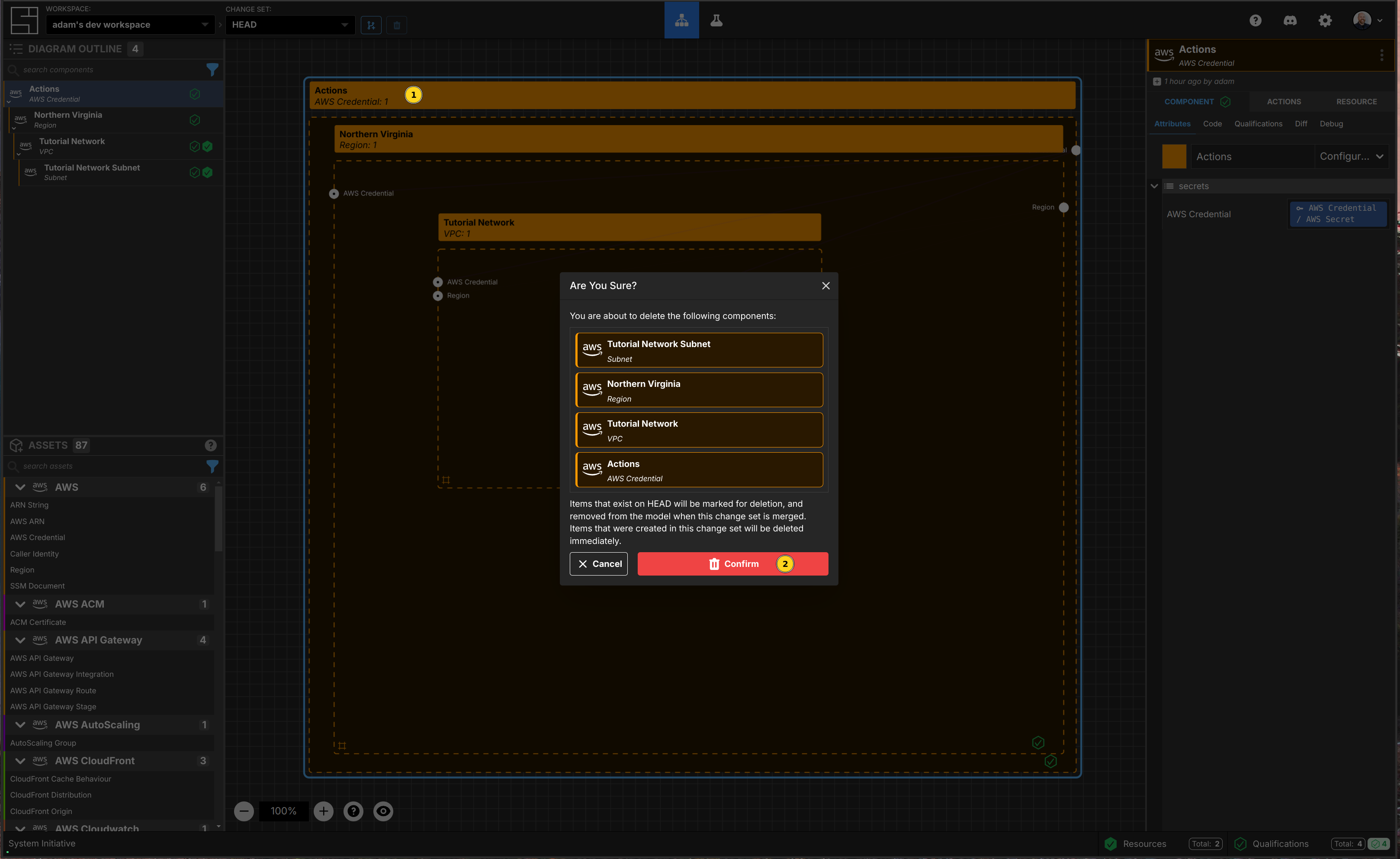
Task: Close the Are You Sure dialog
Action: point(825,285)
